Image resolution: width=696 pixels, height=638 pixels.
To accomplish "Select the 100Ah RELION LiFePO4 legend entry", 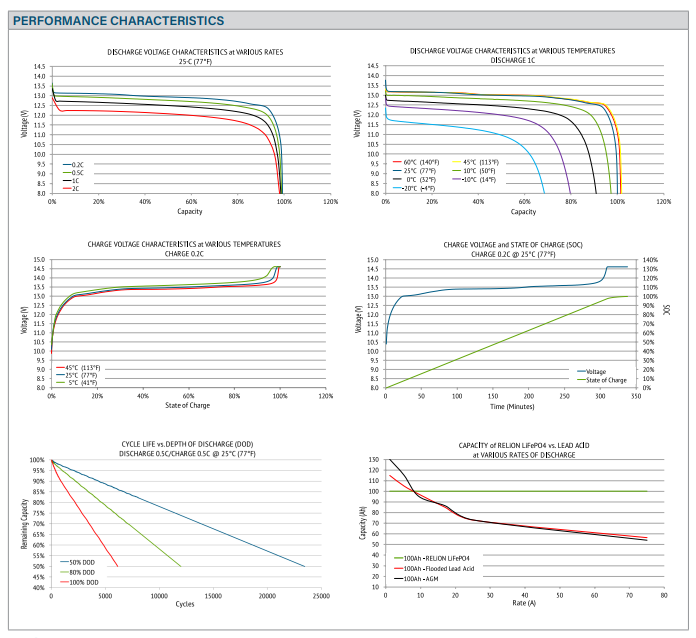I will [x=435, y=558].
